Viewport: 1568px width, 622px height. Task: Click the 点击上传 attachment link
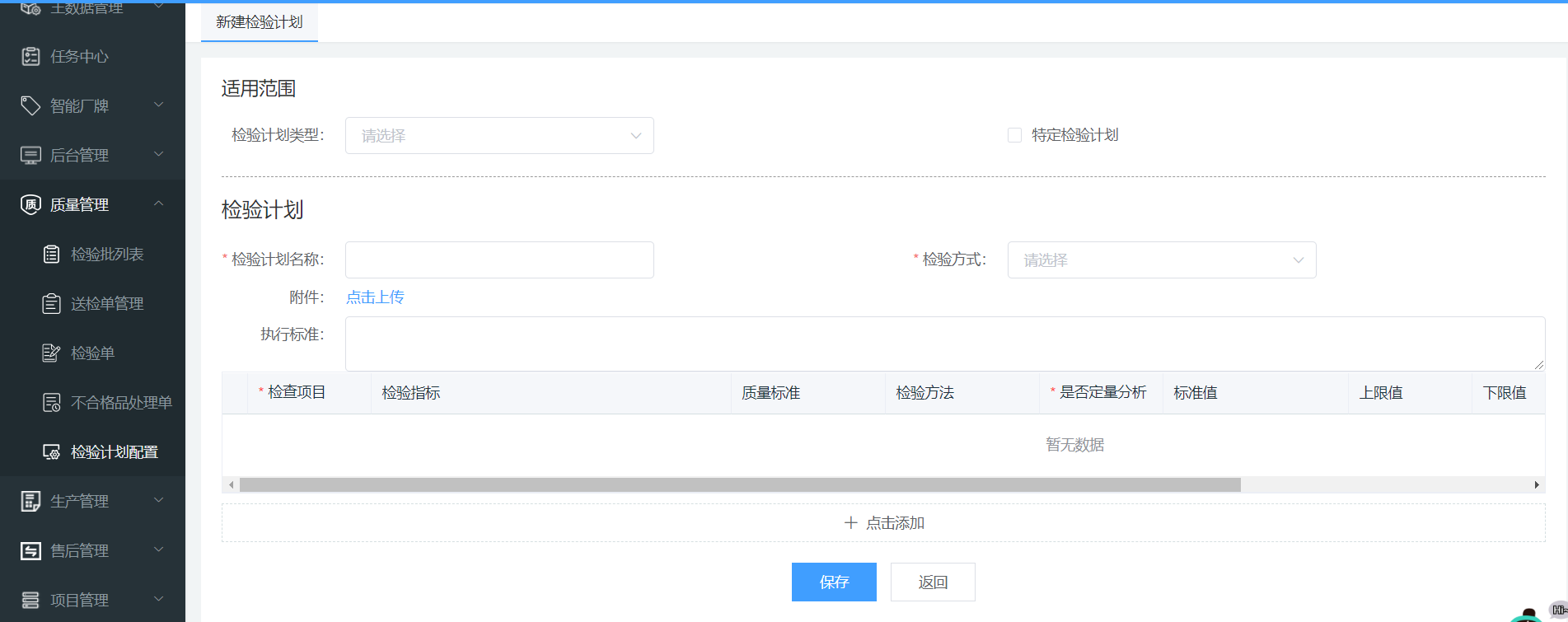(375, 297)
